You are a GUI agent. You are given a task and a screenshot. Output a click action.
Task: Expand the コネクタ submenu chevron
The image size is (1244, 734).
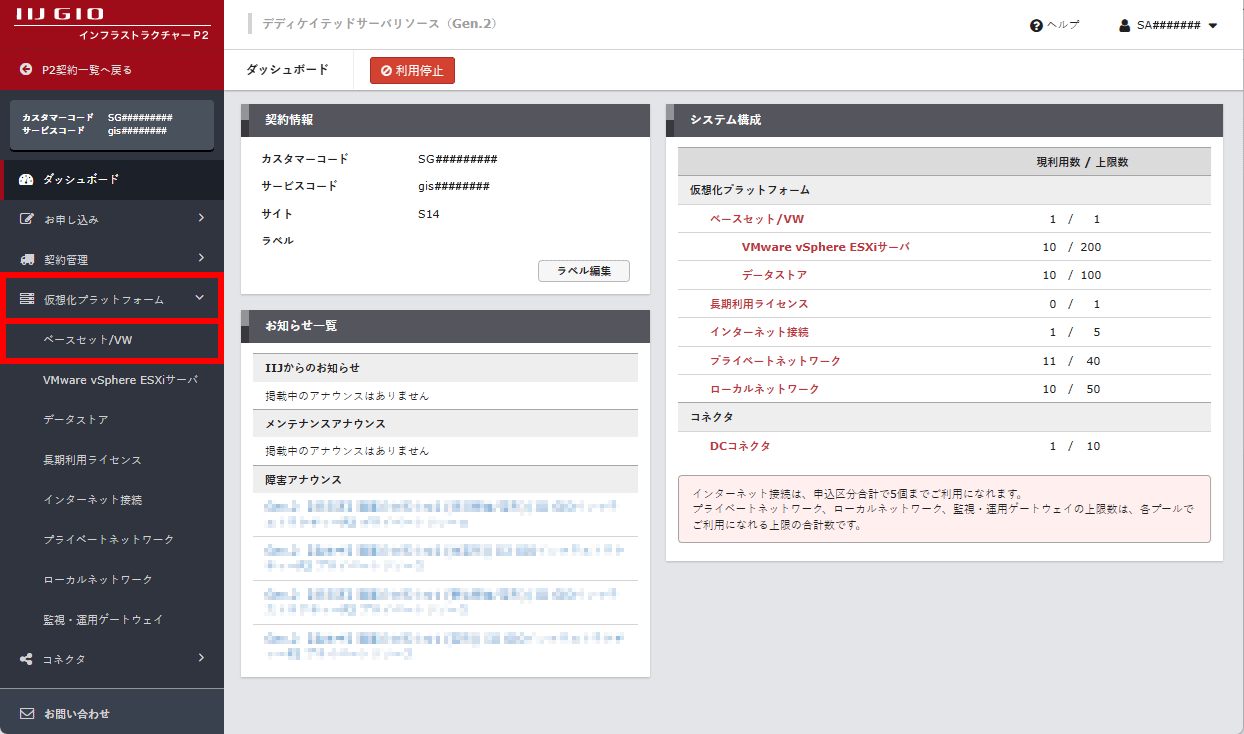(x=201, y=658)
